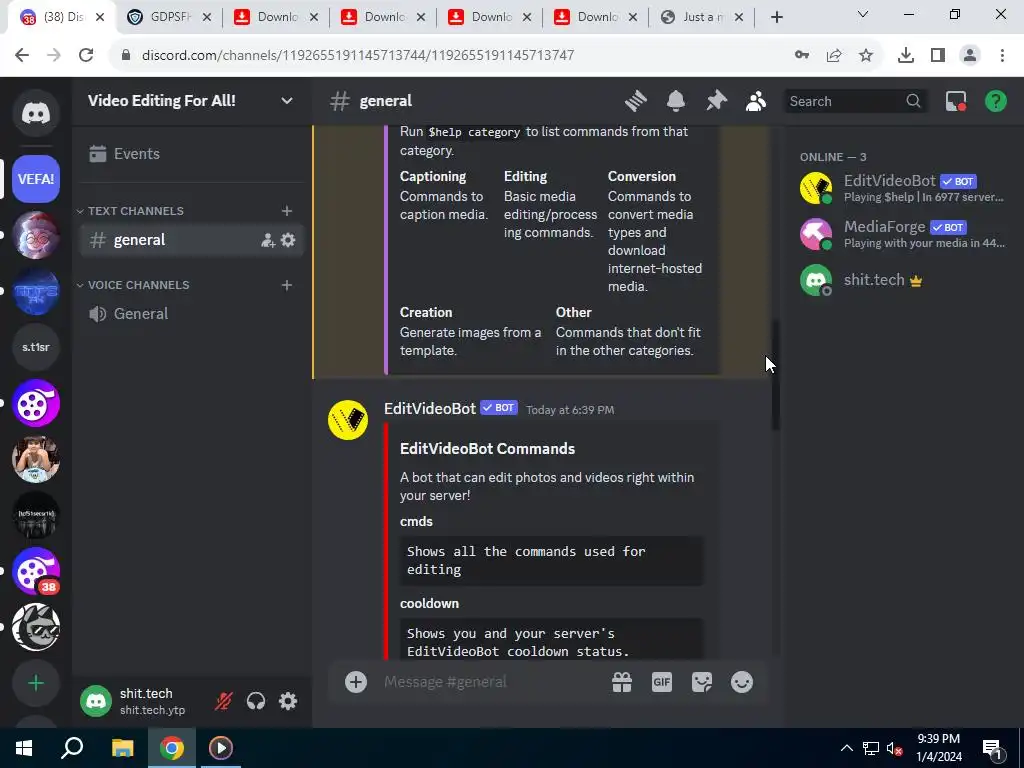Select the VEFA! server icon
Image resolution: width=1024 pixels, height=768 pixels.
pos(36,179)
